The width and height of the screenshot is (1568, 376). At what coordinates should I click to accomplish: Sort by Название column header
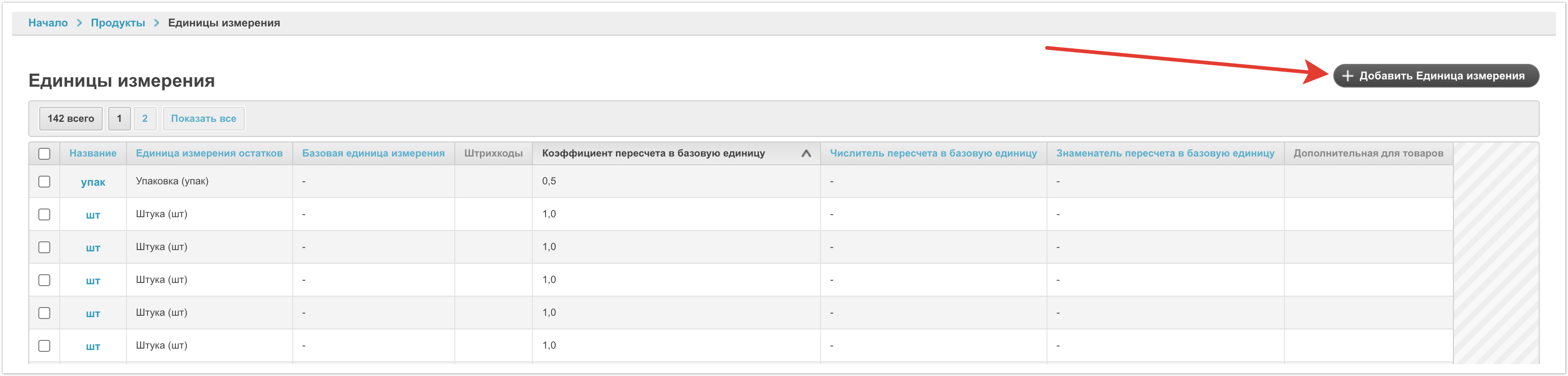click(93, 153)
